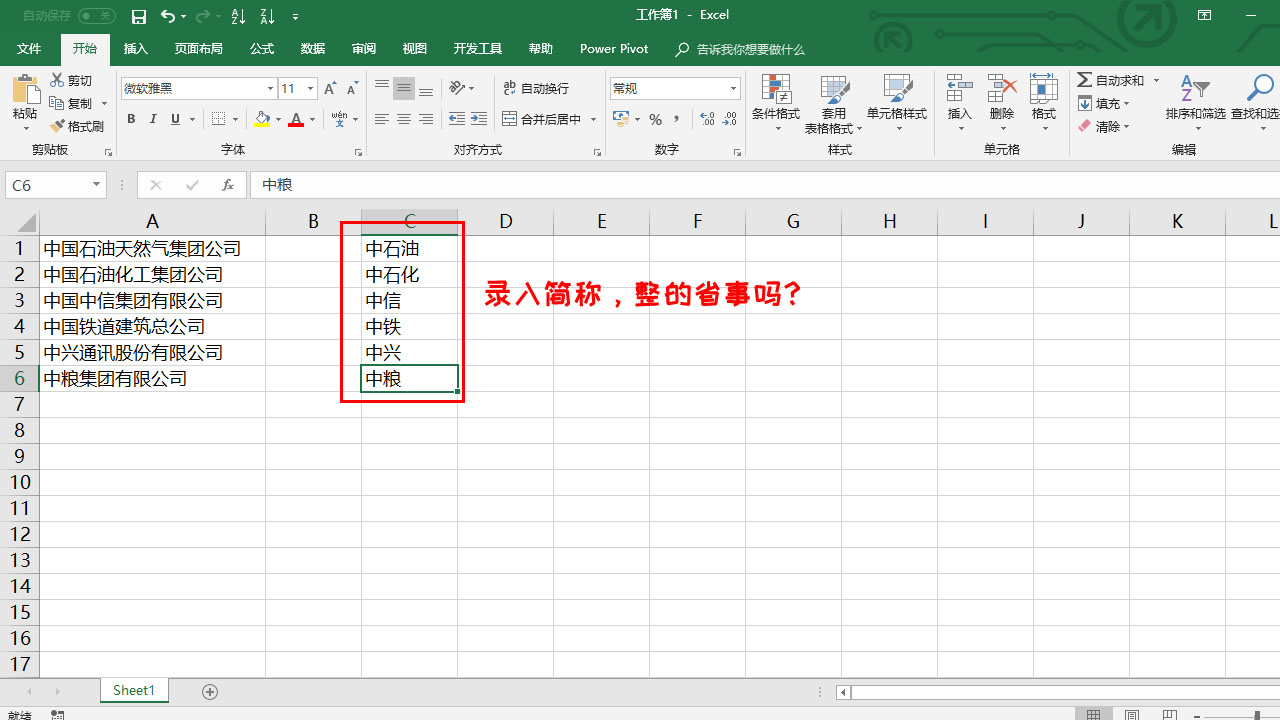Image resolution: width=1280 pixels, height=720 pixels.
Task: Apply percent style
Action: coord(655,119)
